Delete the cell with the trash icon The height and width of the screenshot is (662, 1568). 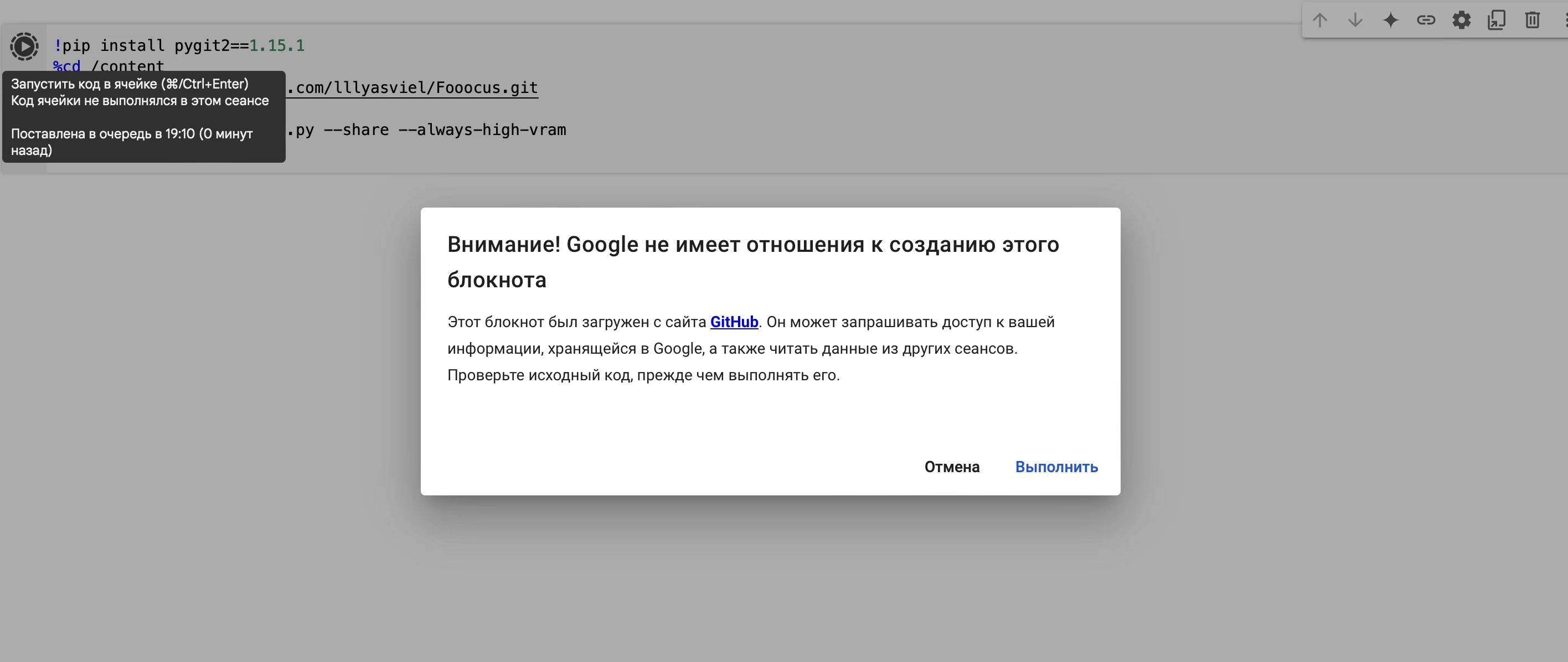click(x=1532, y=20)
